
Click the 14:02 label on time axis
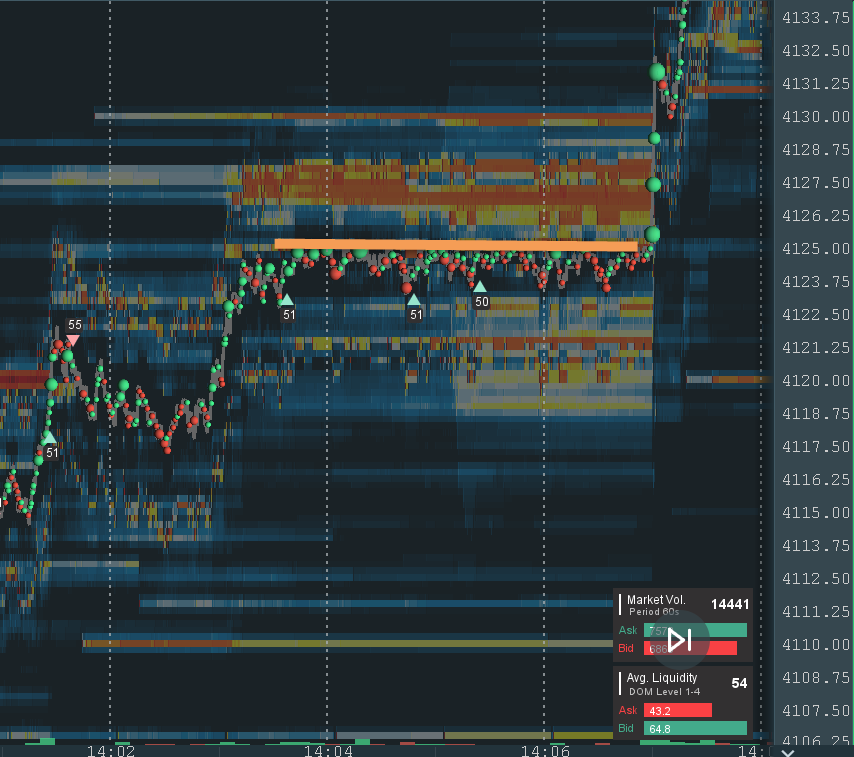click(x=110, y=749)
